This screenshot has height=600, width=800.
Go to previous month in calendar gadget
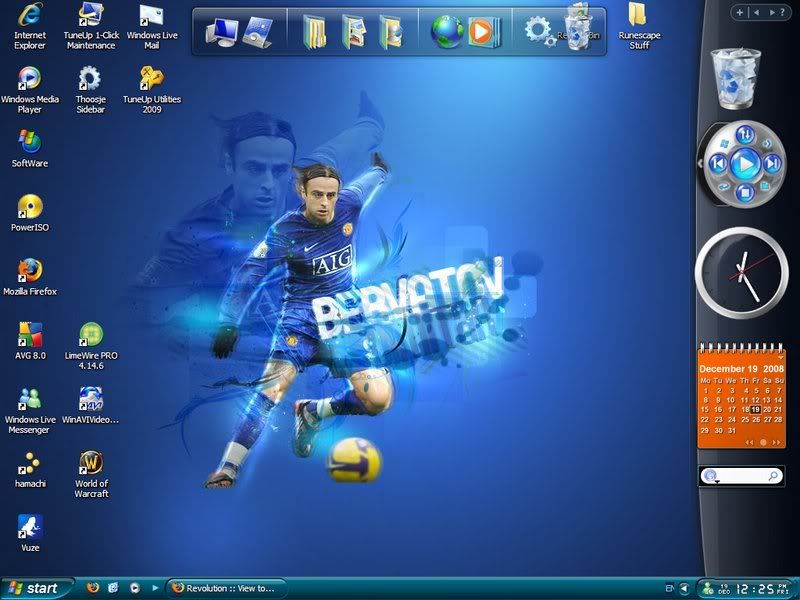click(749, 442)
